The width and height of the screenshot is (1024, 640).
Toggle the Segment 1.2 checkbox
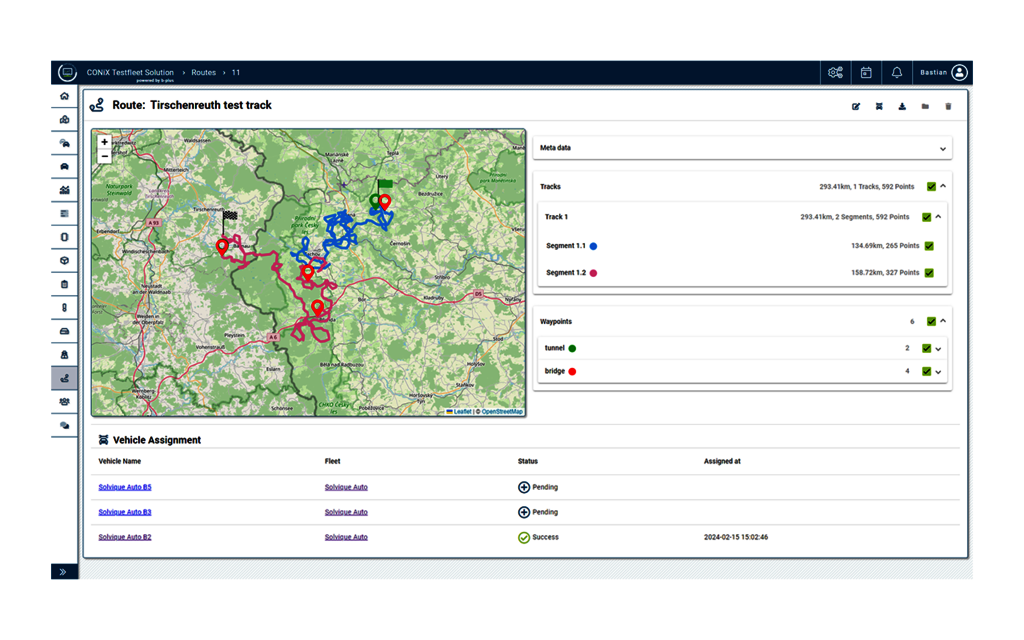[x=929, y=273]
